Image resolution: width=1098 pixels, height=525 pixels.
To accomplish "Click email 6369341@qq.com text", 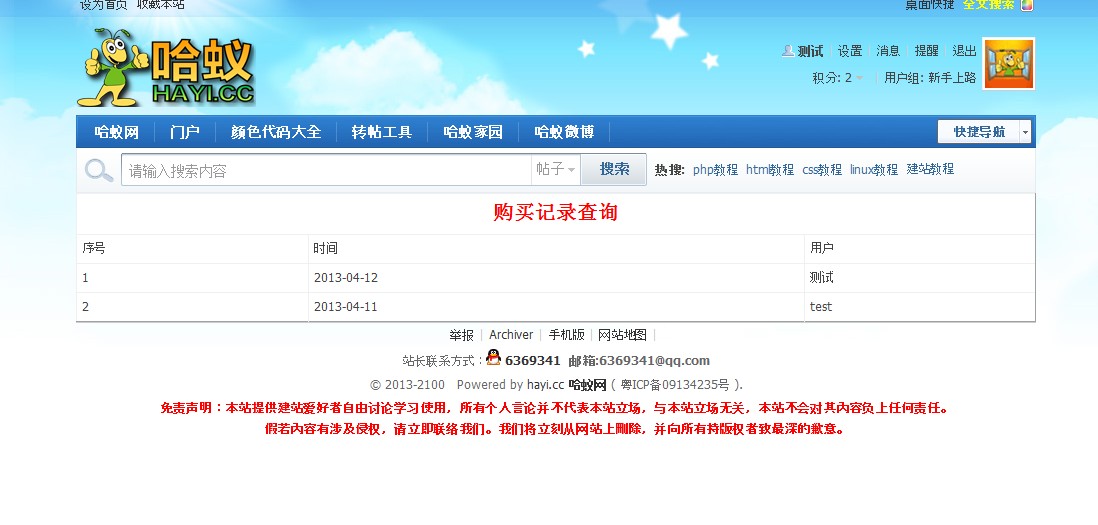I will click(x=655, y=360).
